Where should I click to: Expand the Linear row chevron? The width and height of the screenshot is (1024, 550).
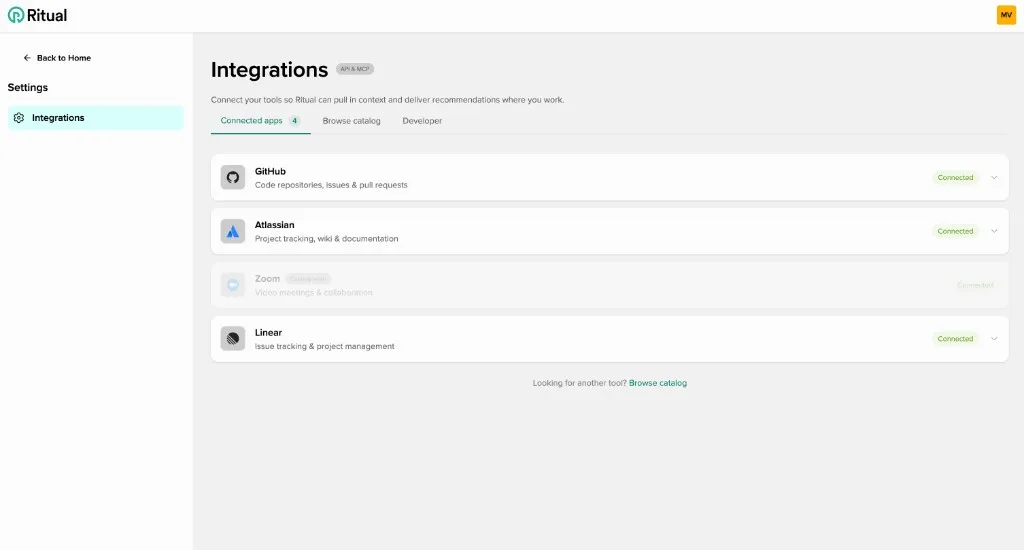tap(994, 338)
